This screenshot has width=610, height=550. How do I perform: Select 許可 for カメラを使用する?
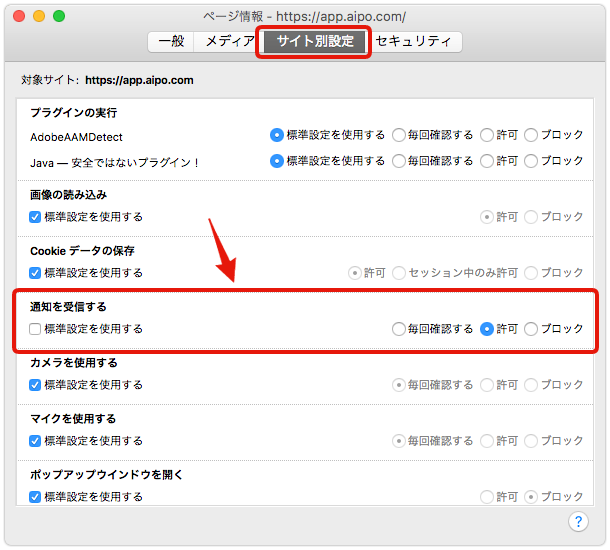pos(487,385)
